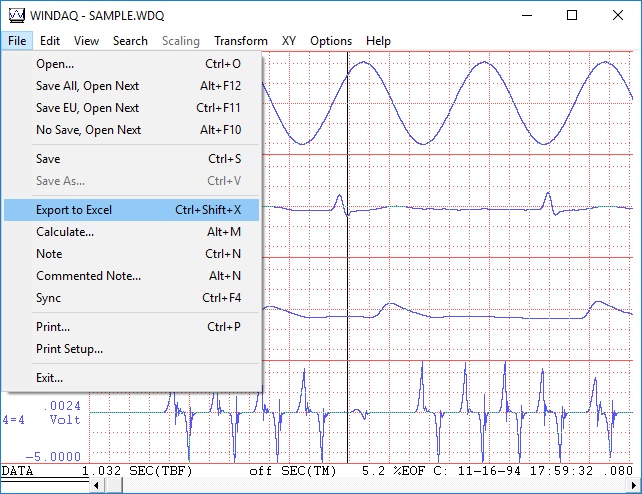Select Save All, Open Next
The image size is (642, 494).
[131, 86]
